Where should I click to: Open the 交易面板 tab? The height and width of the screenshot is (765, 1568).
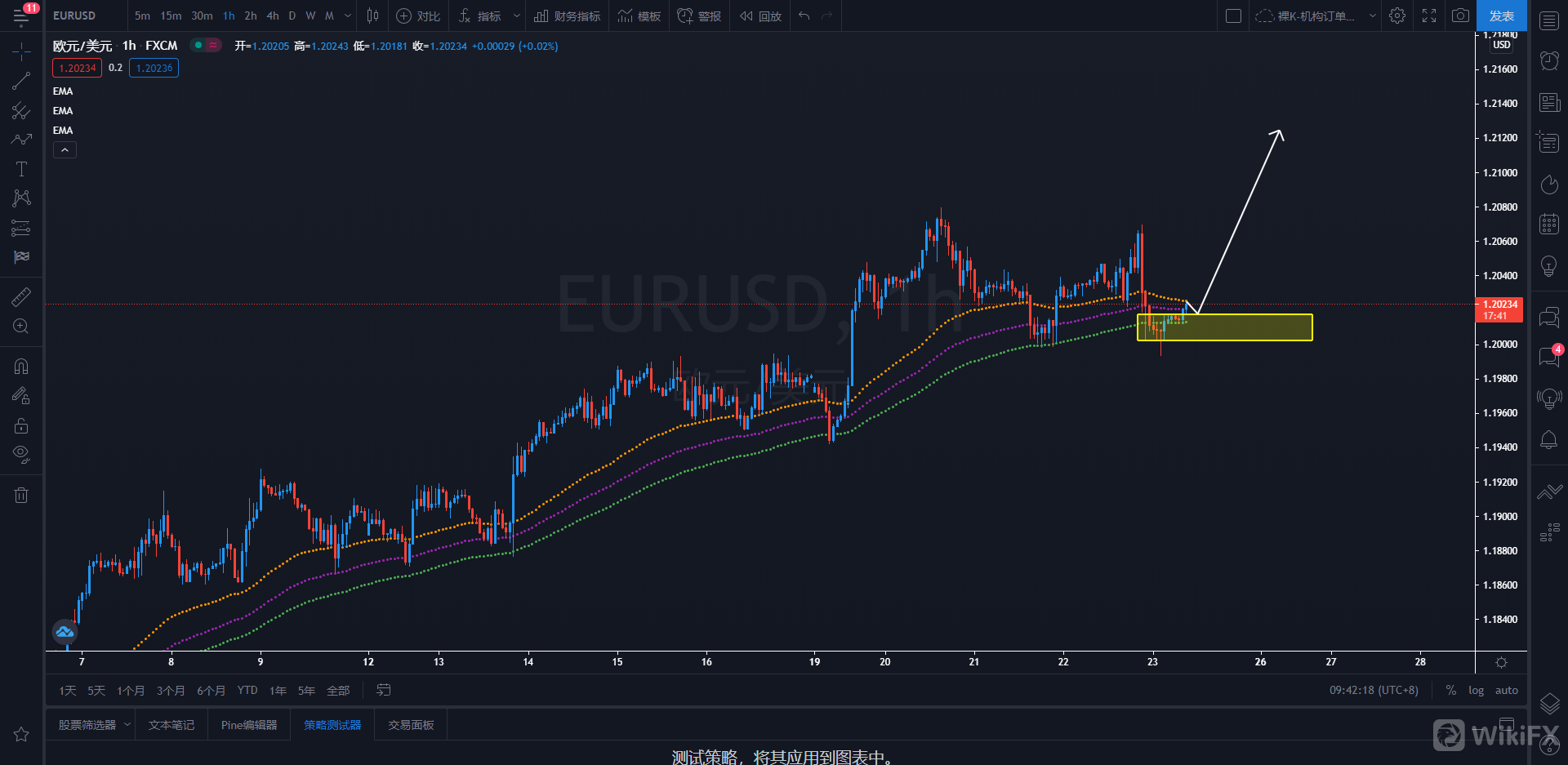coord(411,725)
